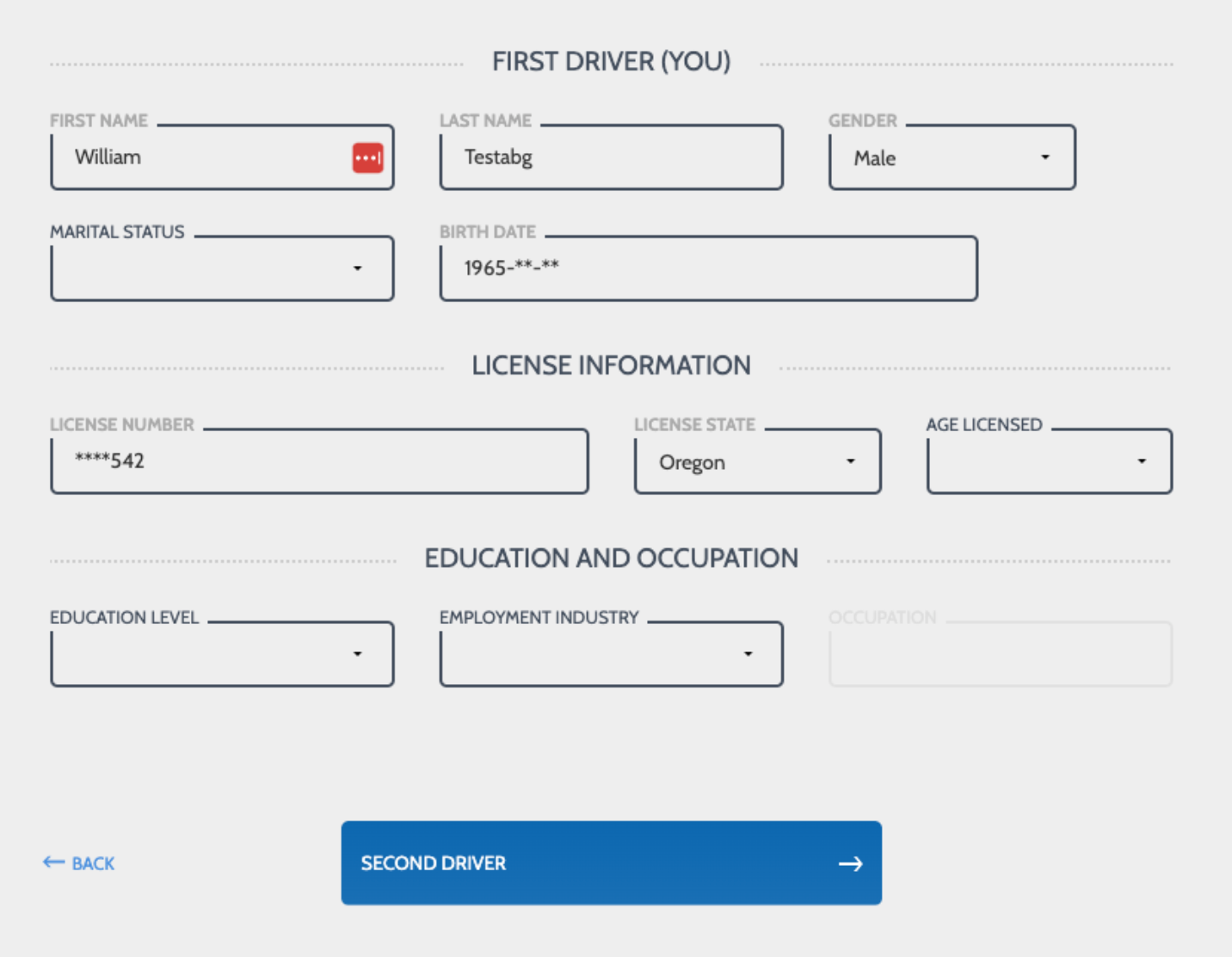Click the Birth Date input field
This screenshot has width=1232, height=957.
709,269
